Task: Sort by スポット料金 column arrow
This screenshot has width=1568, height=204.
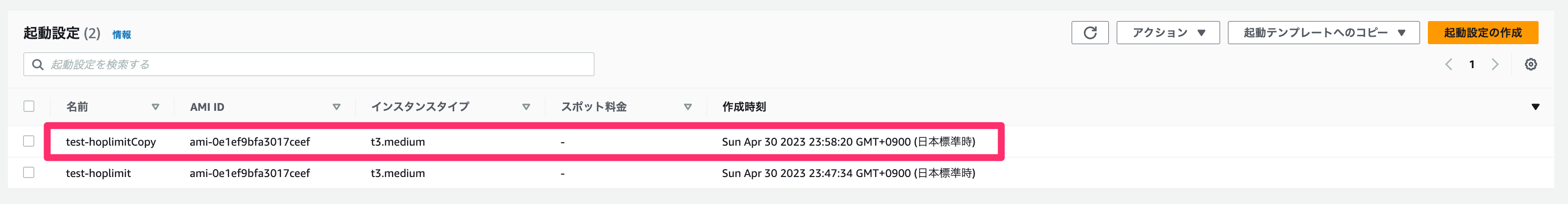Action: [x=687, y=107]
